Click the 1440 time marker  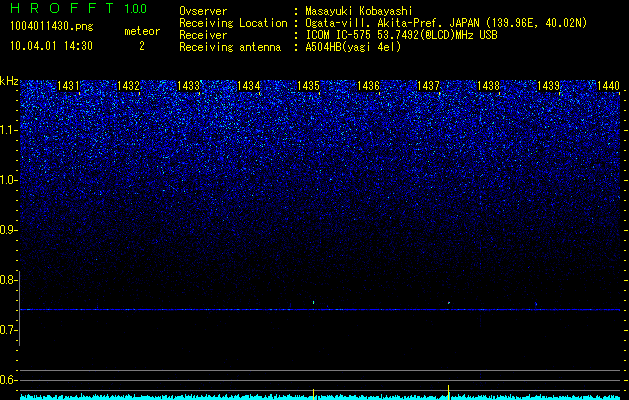[609, 85]
